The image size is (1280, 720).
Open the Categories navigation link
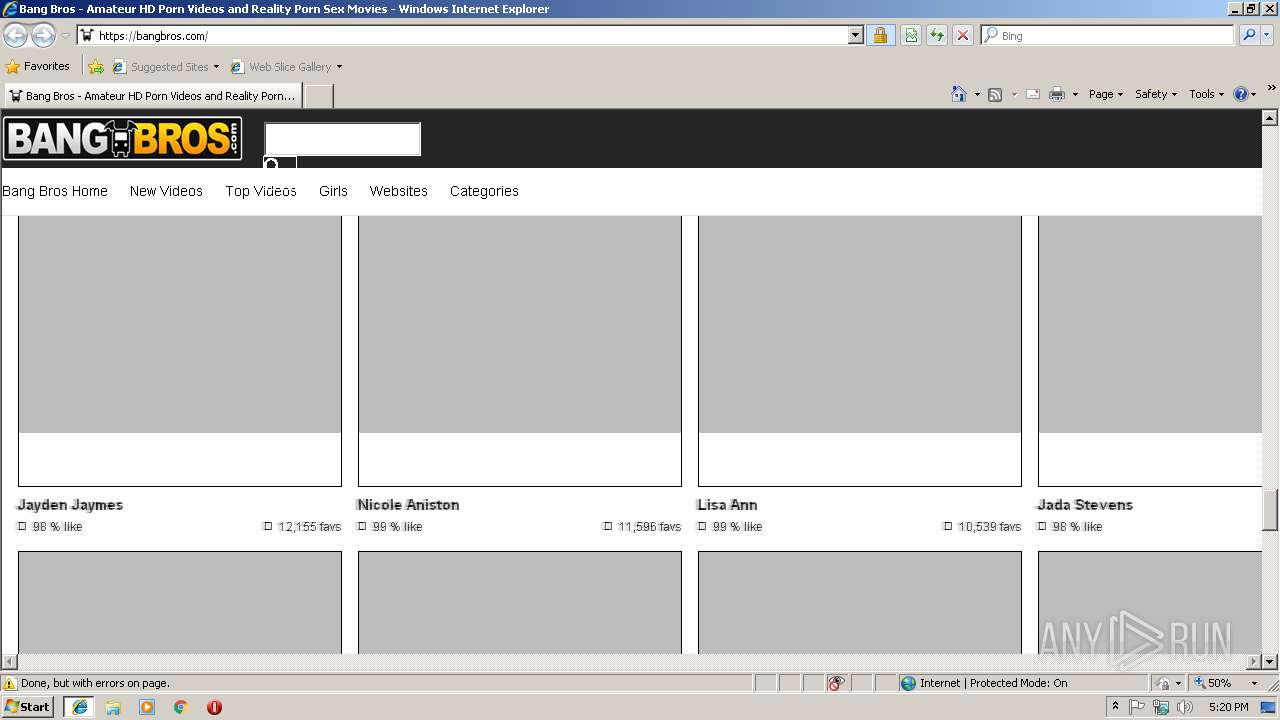(x=484, y=191)
